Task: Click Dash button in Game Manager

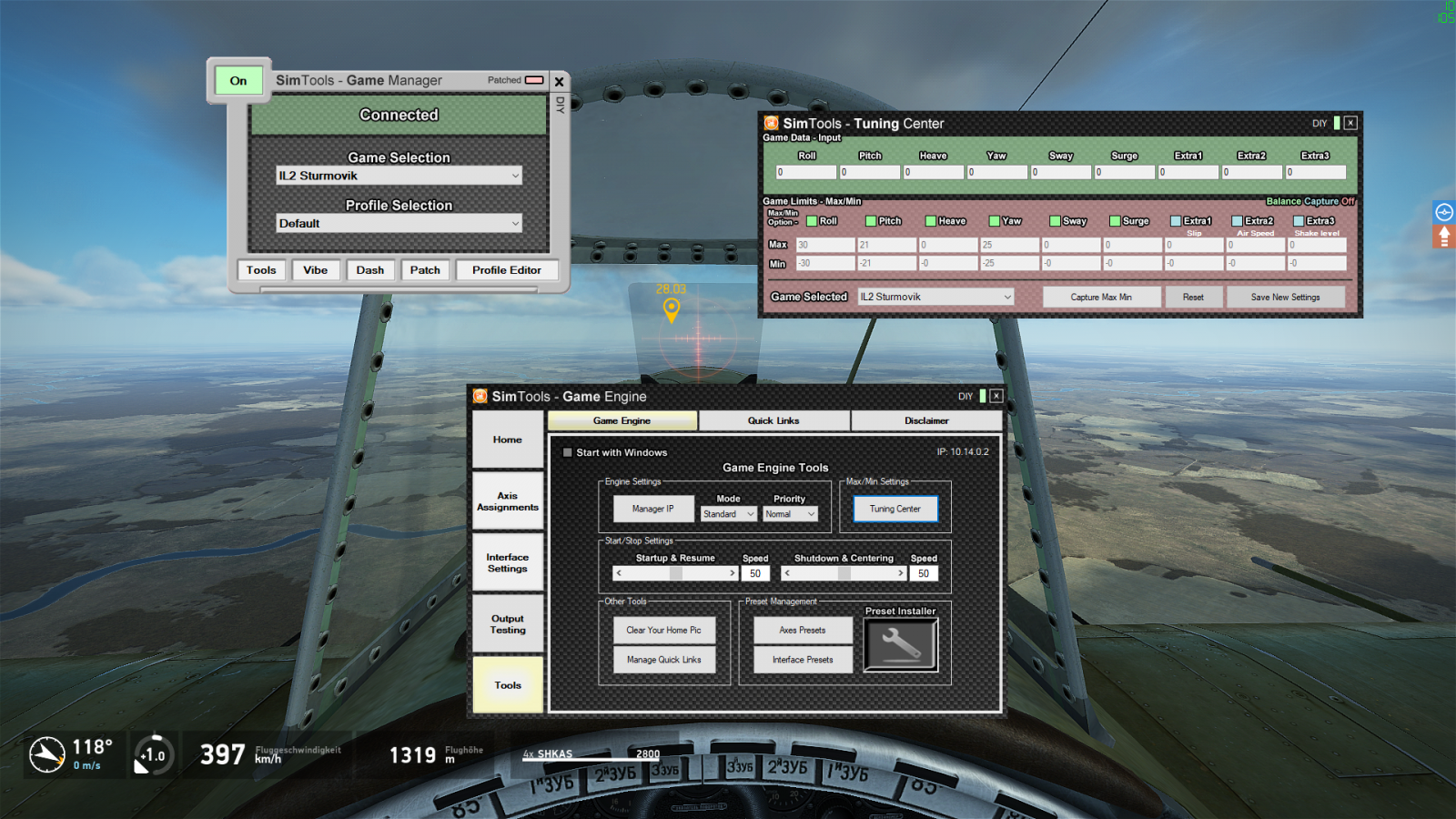Action: pyautogui.click(x=370, y=270)
